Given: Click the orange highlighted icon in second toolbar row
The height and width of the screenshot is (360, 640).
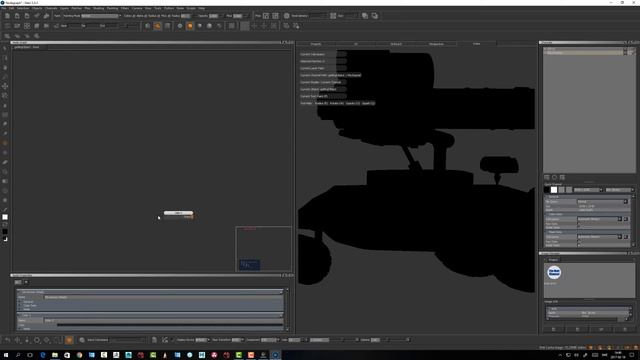Looking at the screenshot, I should point(158,26).
